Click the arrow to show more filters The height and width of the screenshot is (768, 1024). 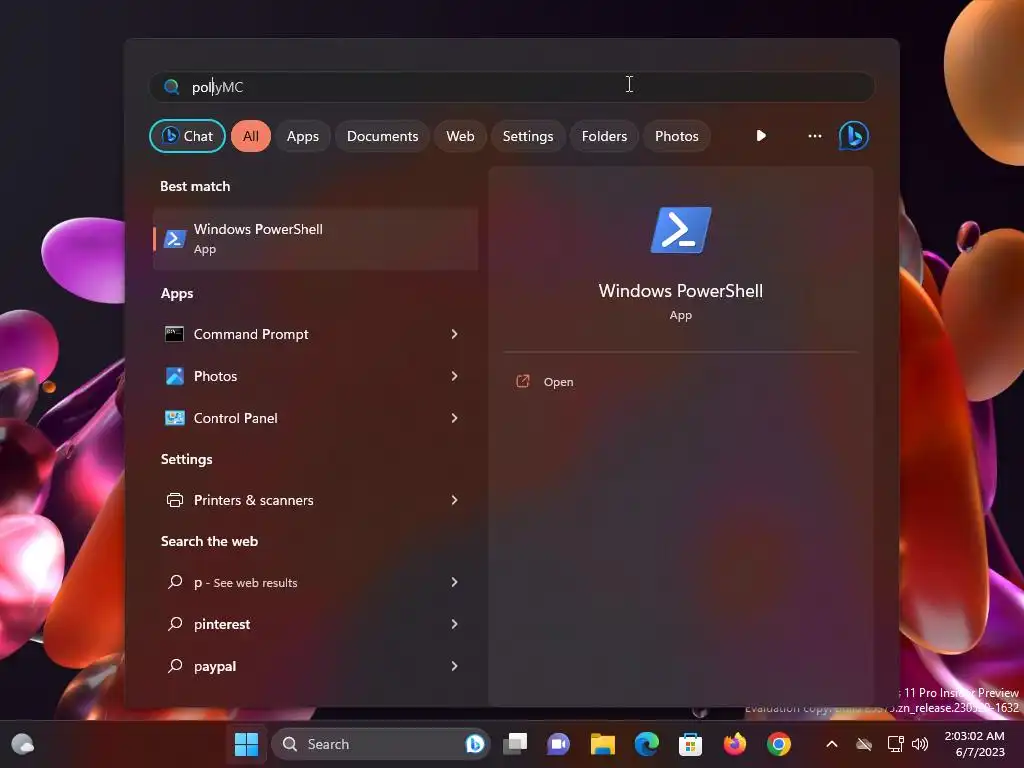coord(761,136)
